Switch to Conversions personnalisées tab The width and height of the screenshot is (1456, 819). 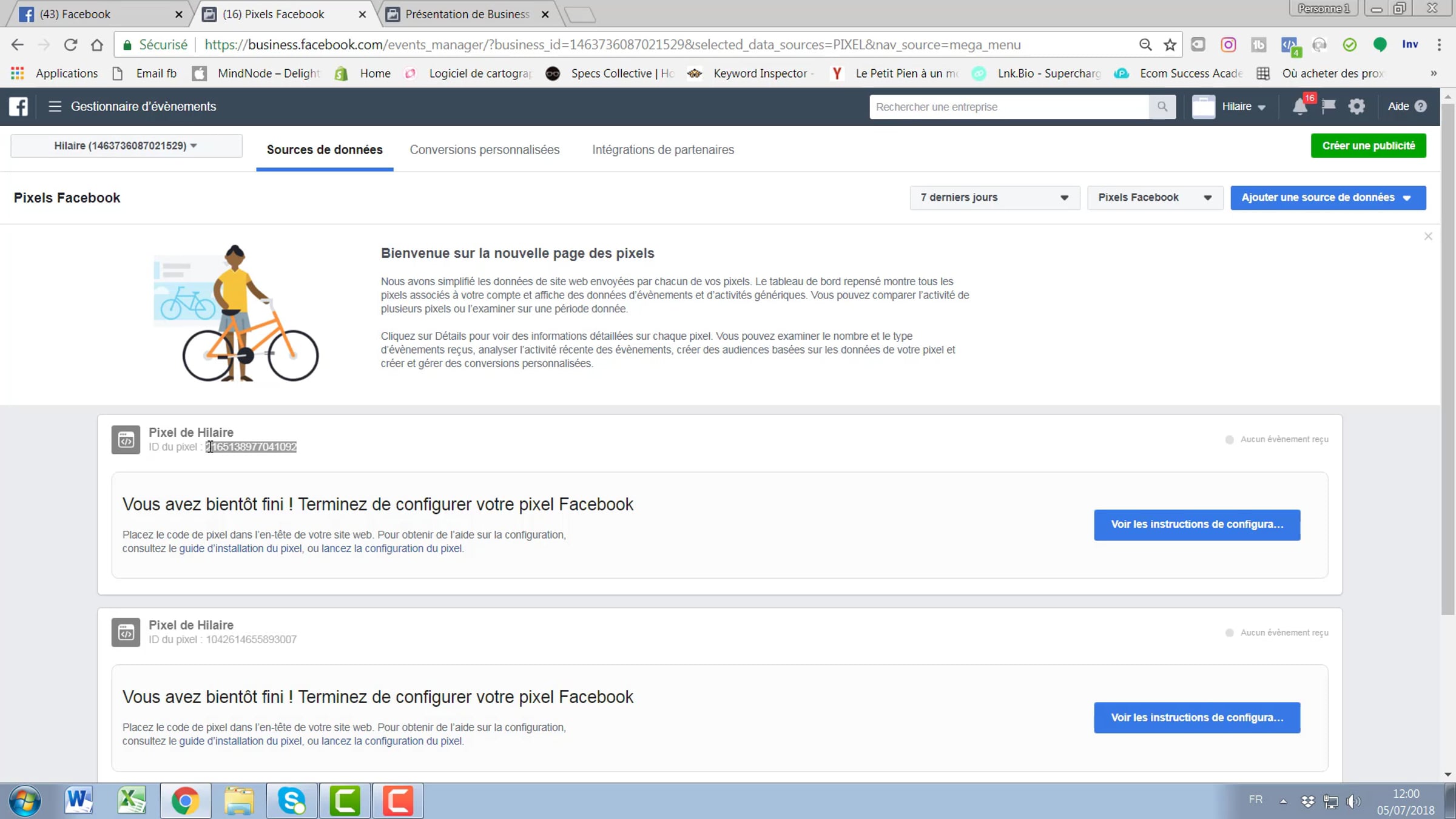484,150
